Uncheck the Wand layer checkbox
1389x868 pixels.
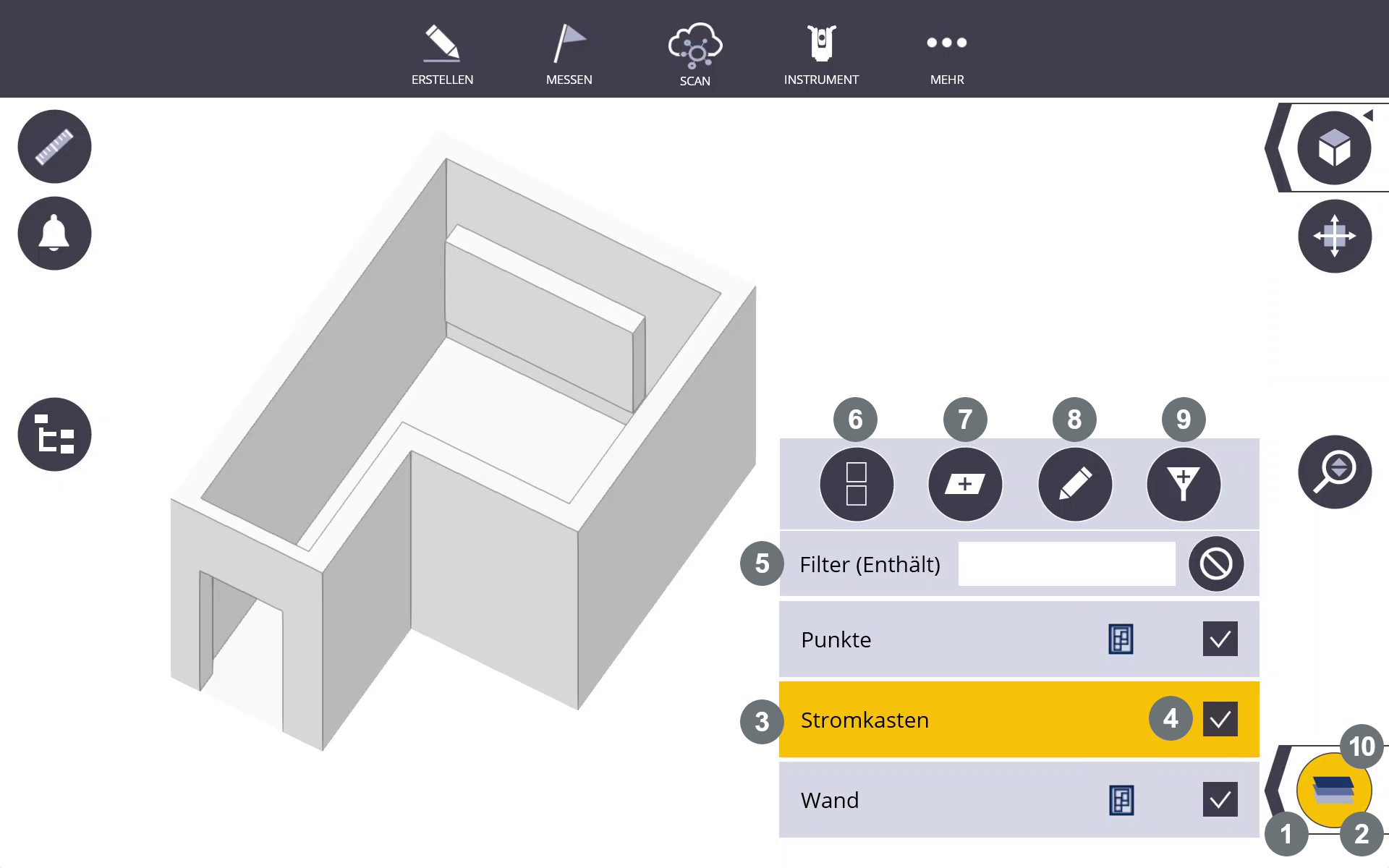pyautogui.click(x=1220, y=800)
